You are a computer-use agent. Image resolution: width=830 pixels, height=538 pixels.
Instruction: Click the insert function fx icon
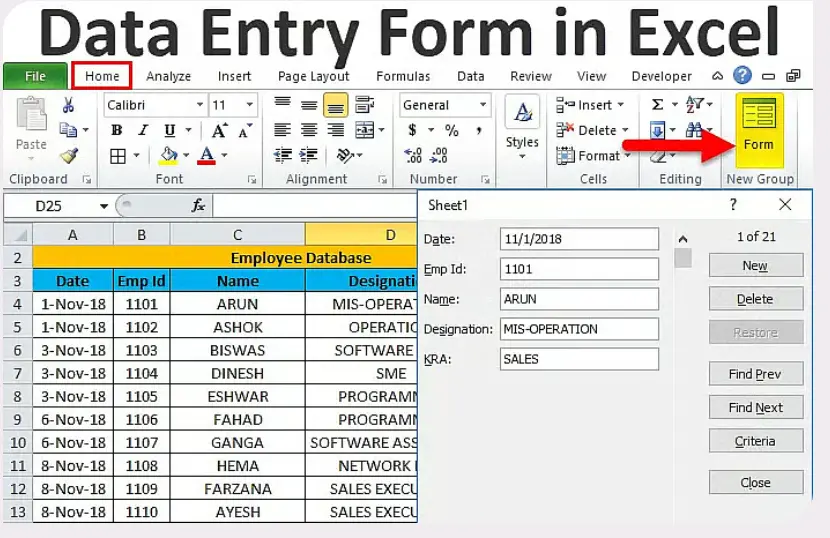point(199,205)
